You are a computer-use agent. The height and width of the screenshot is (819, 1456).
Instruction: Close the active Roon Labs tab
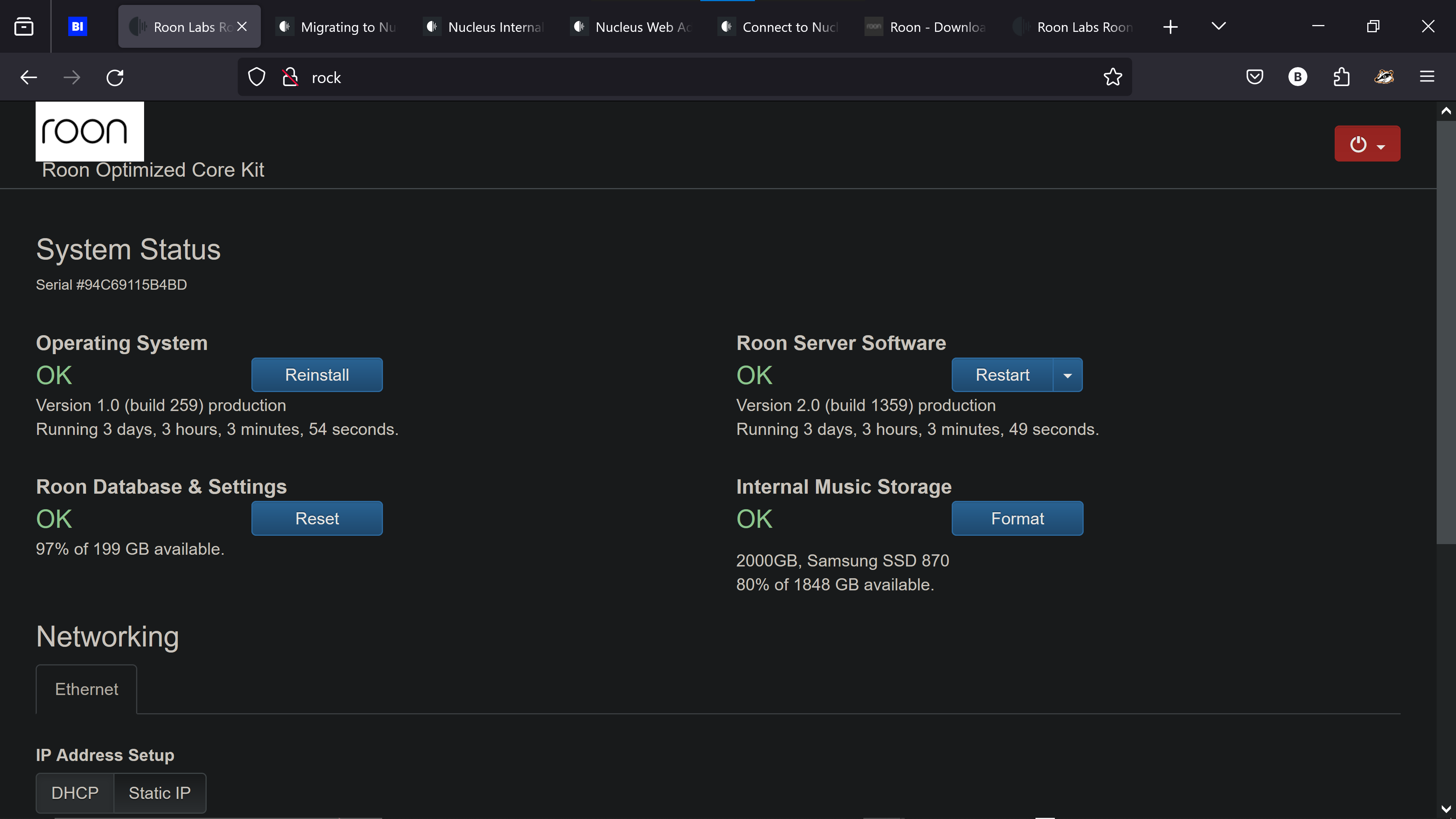242,27
